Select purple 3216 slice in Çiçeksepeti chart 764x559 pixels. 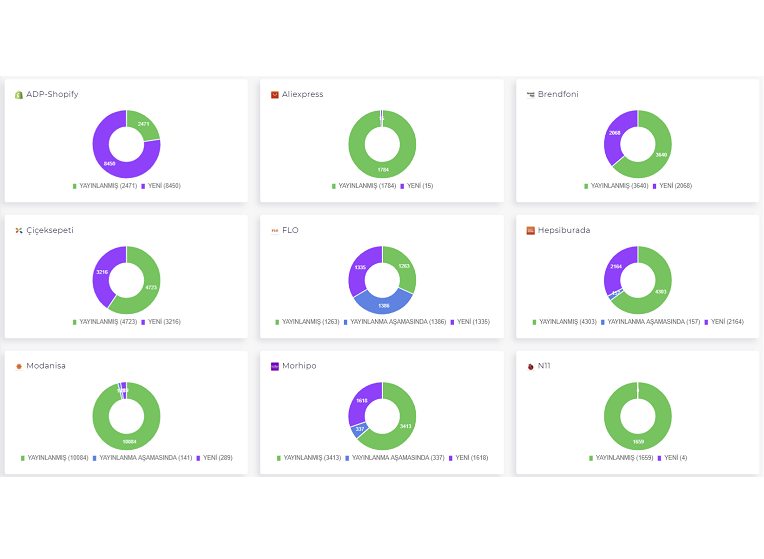[x=102, y=272]
